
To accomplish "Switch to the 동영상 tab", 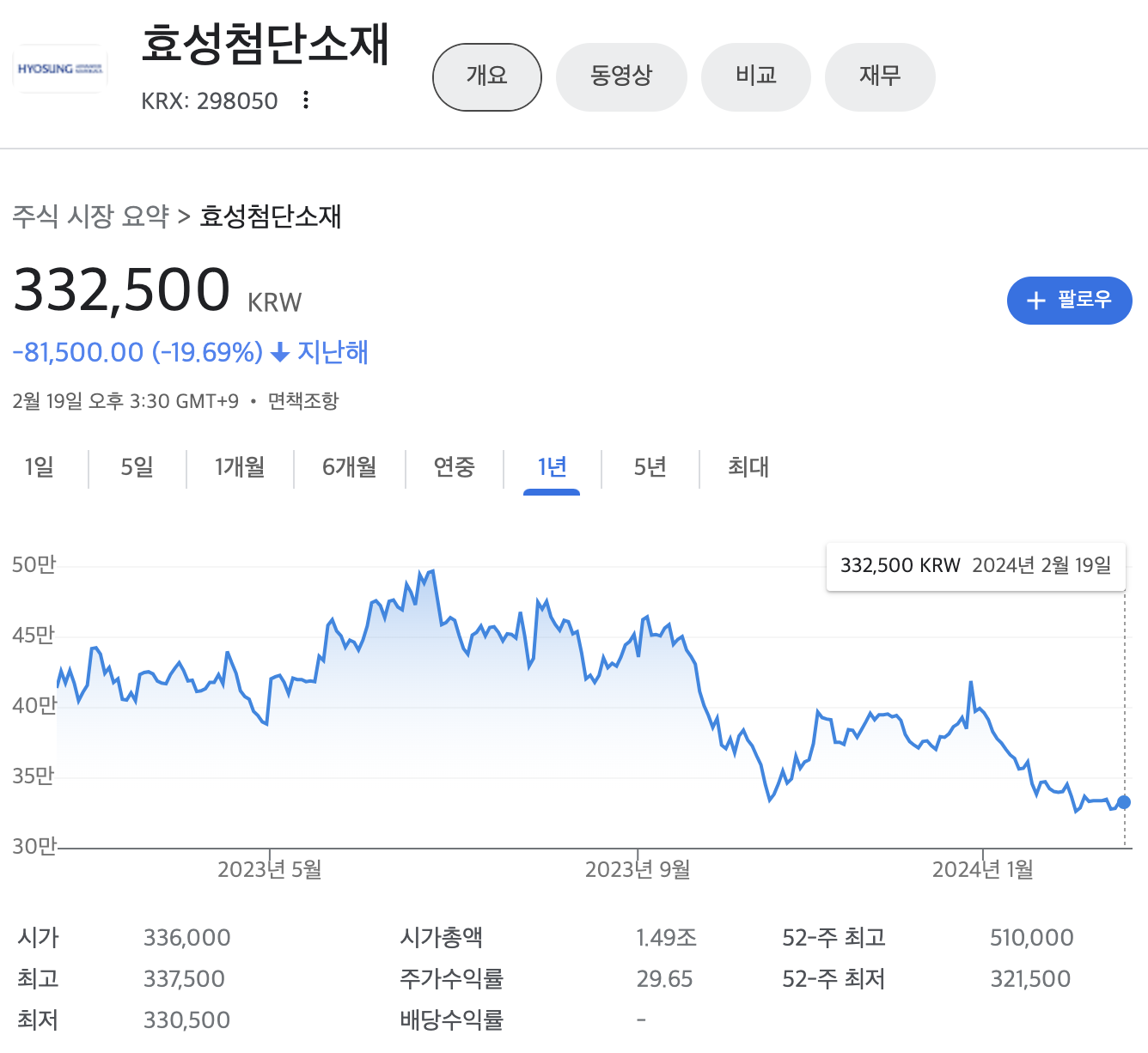I will coord(621,77).
